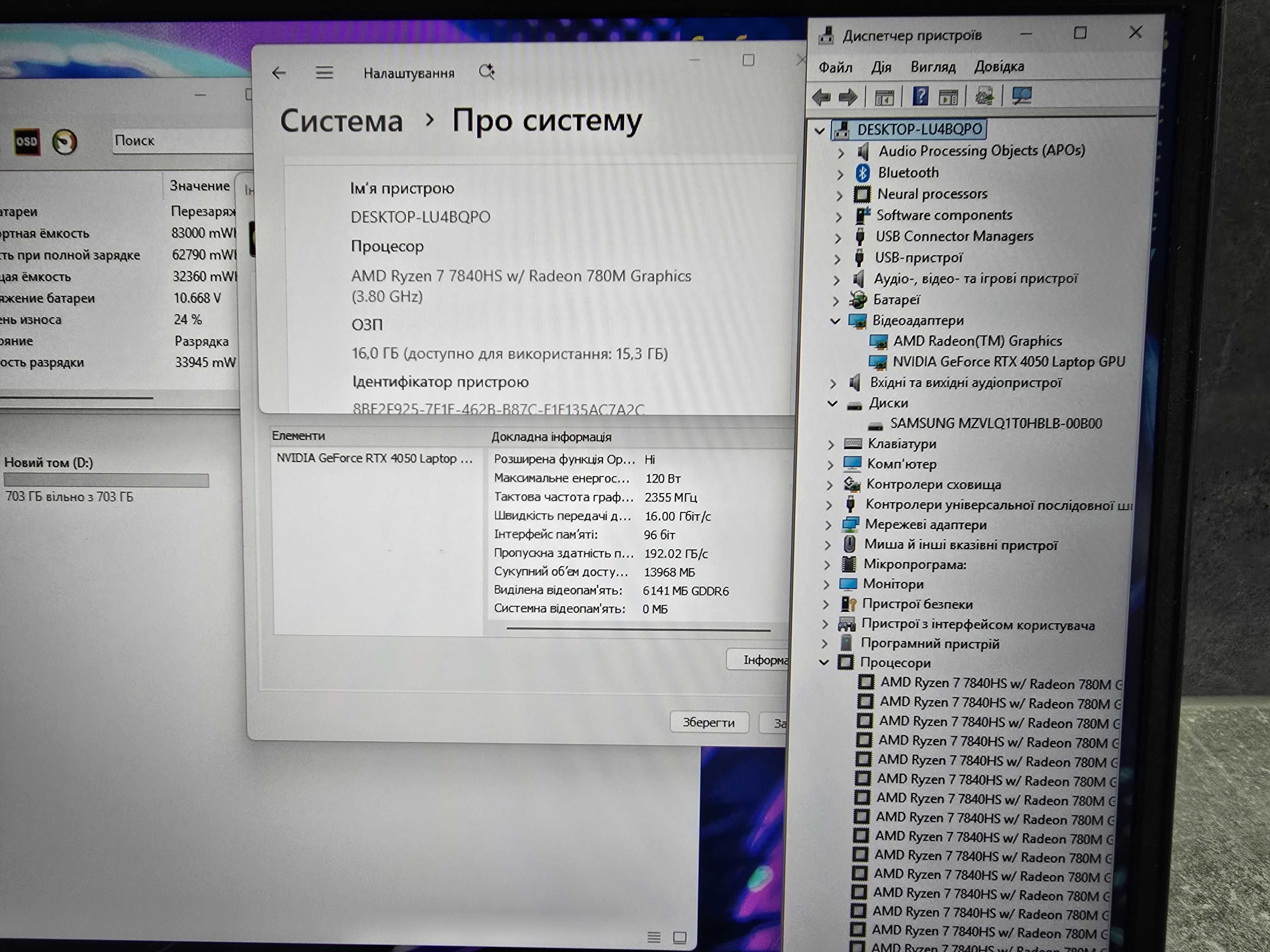Expand Software components node
Viewport: 1270px width, 952px height.
coord(838,217)
